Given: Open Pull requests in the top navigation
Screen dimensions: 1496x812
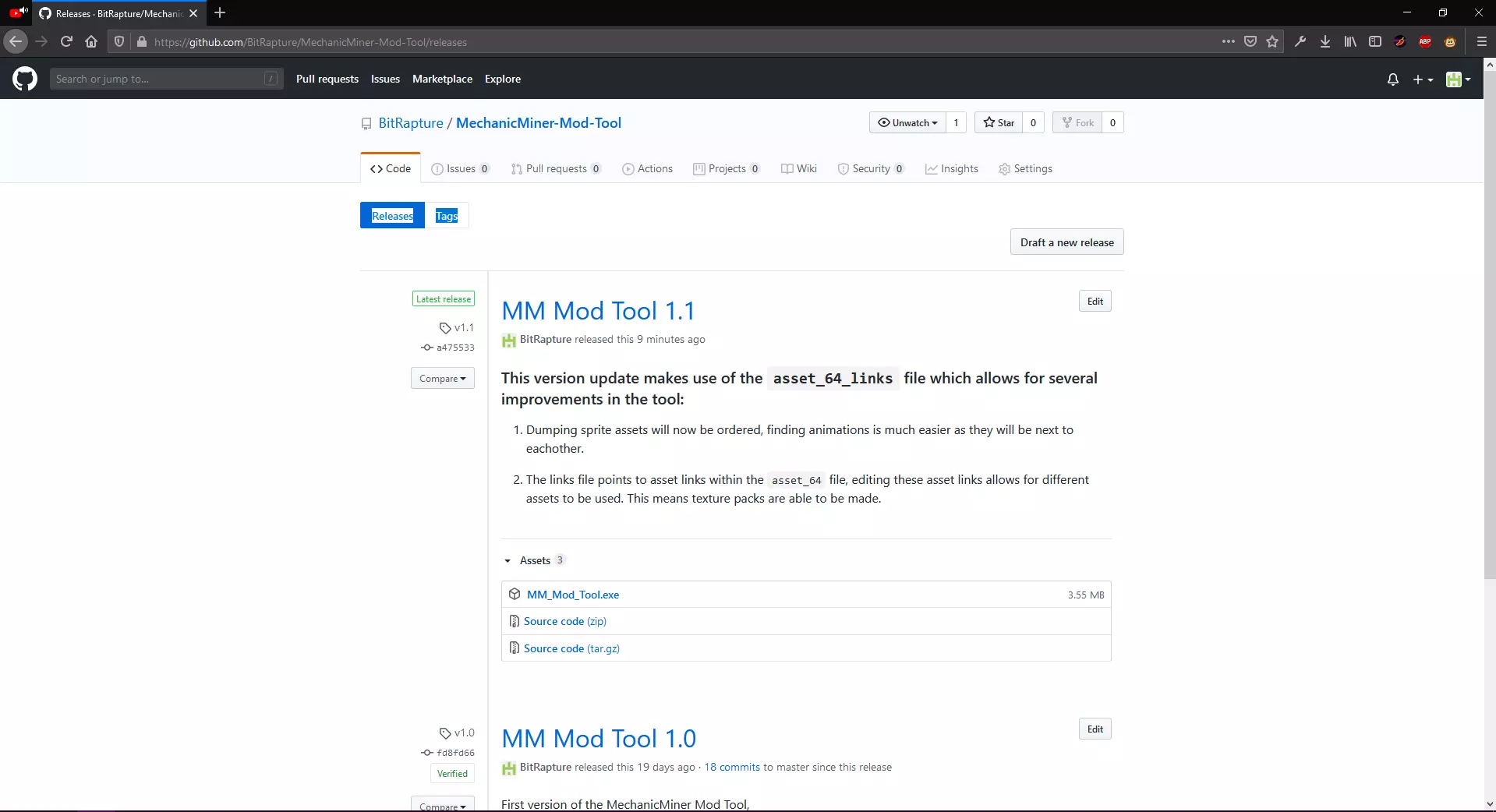Looking at the screenshot, I should pos(327,79).
